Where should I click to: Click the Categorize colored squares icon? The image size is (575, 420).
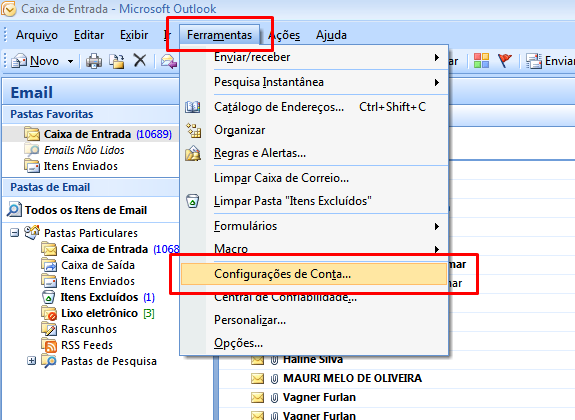481,61
